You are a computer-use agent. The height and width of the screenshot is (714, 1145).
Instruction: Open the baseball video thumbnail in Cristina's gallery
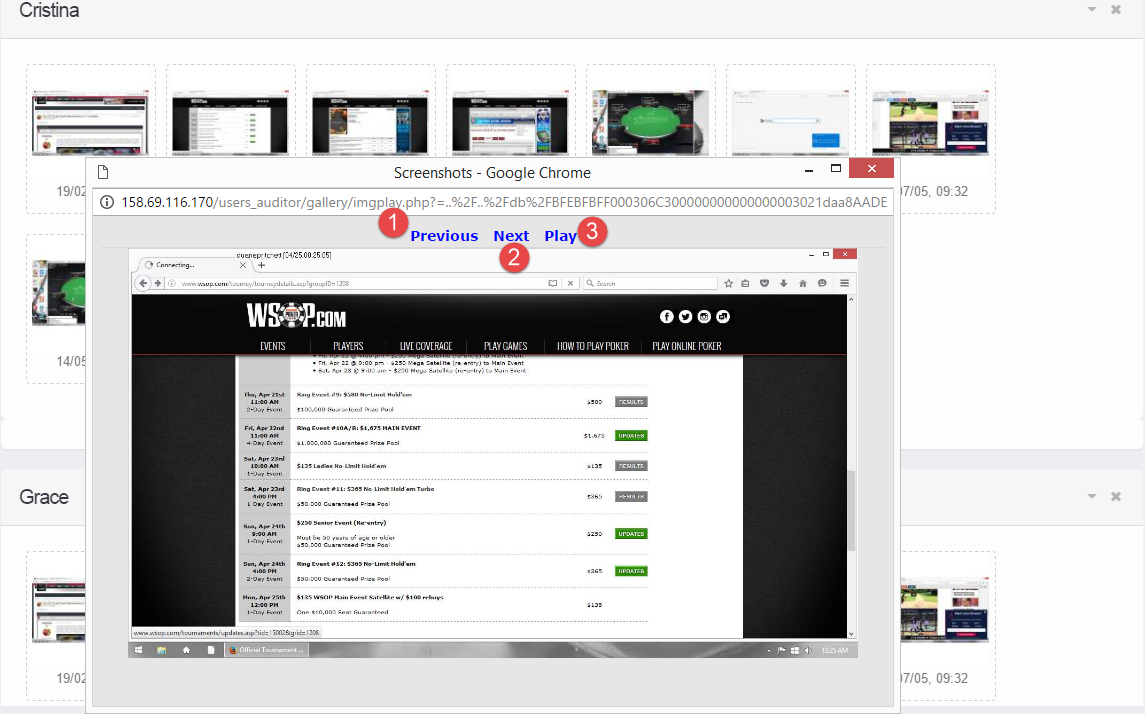point(931,123)
